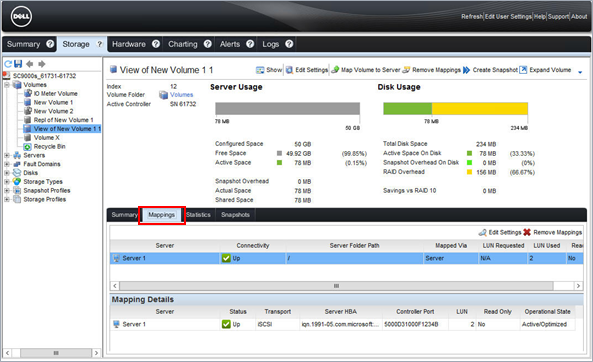Open the Help link in header
Screen dimensions: 593x362
[539, 17]
